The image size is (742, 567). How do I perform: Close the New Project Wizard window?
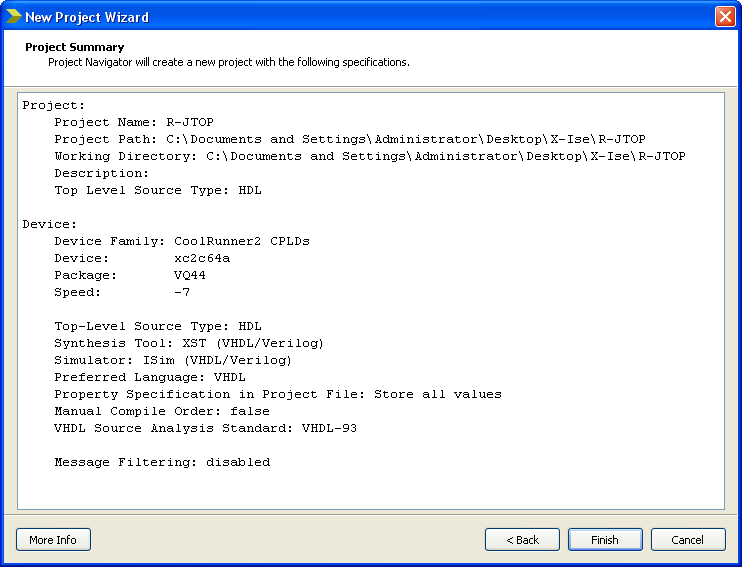click(x=725, y=16)
